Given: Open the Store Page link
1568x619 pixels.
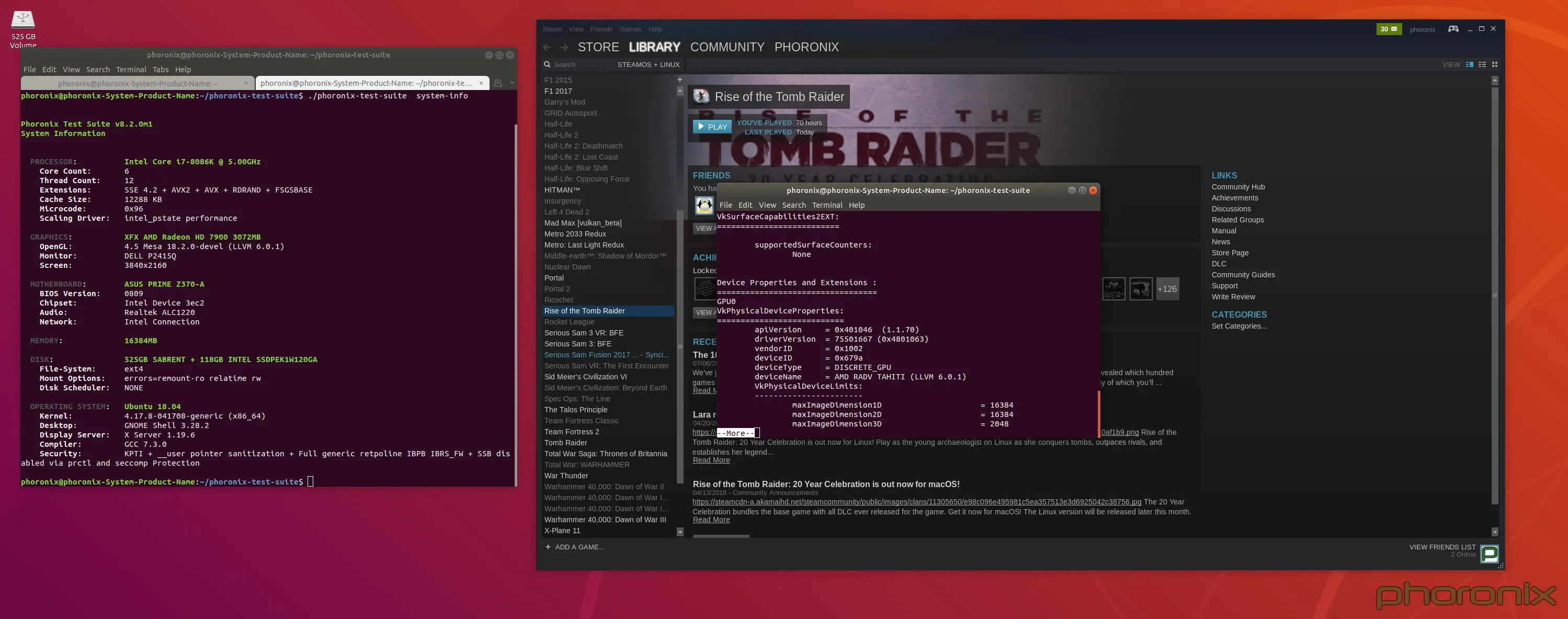Looking at the screenshot, I should point(1230,252).
